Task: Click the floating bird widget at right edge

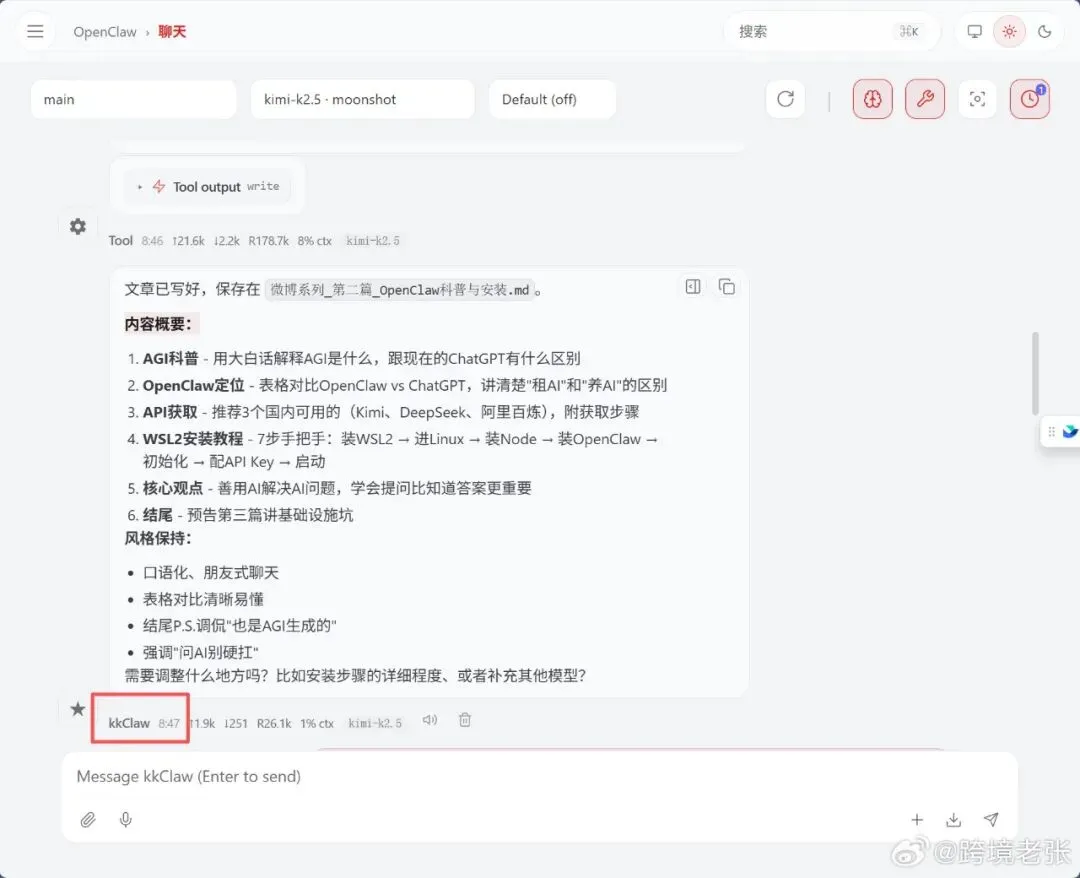Action: [x=1062, y=432]
